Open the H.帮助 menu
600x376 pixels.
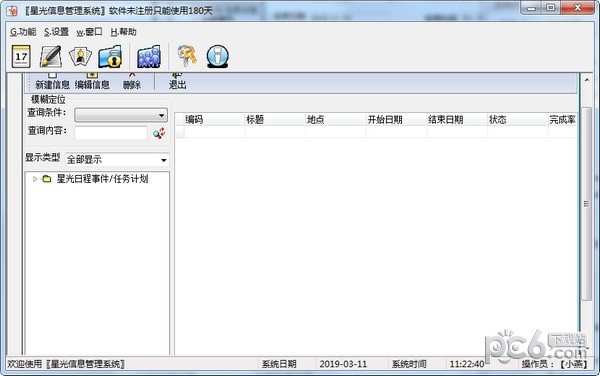[123, 32]
